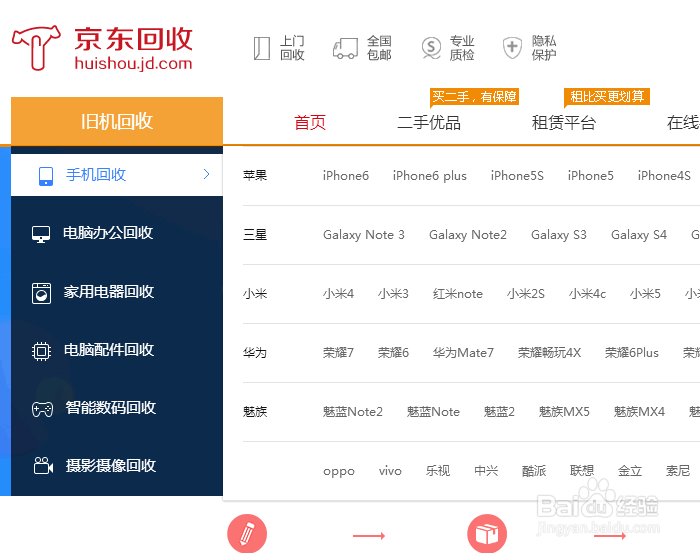Click the camcorder icon beside 摄影摄像回收
700x553 pixels.
(43, 466)
